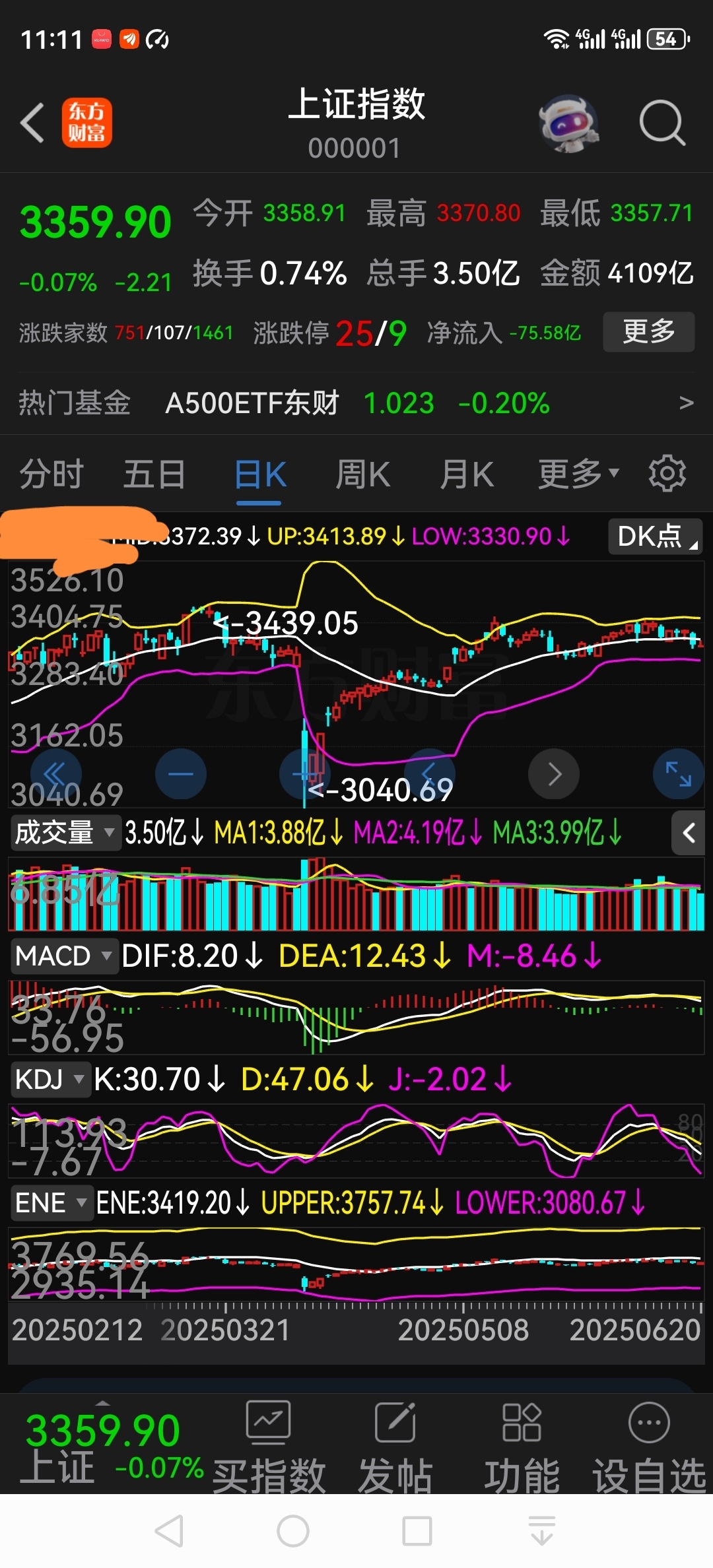The height and width of the screenshot is (1568, 713).
Task: Switch to 分时 tab
Action: (x=51, y=474)
